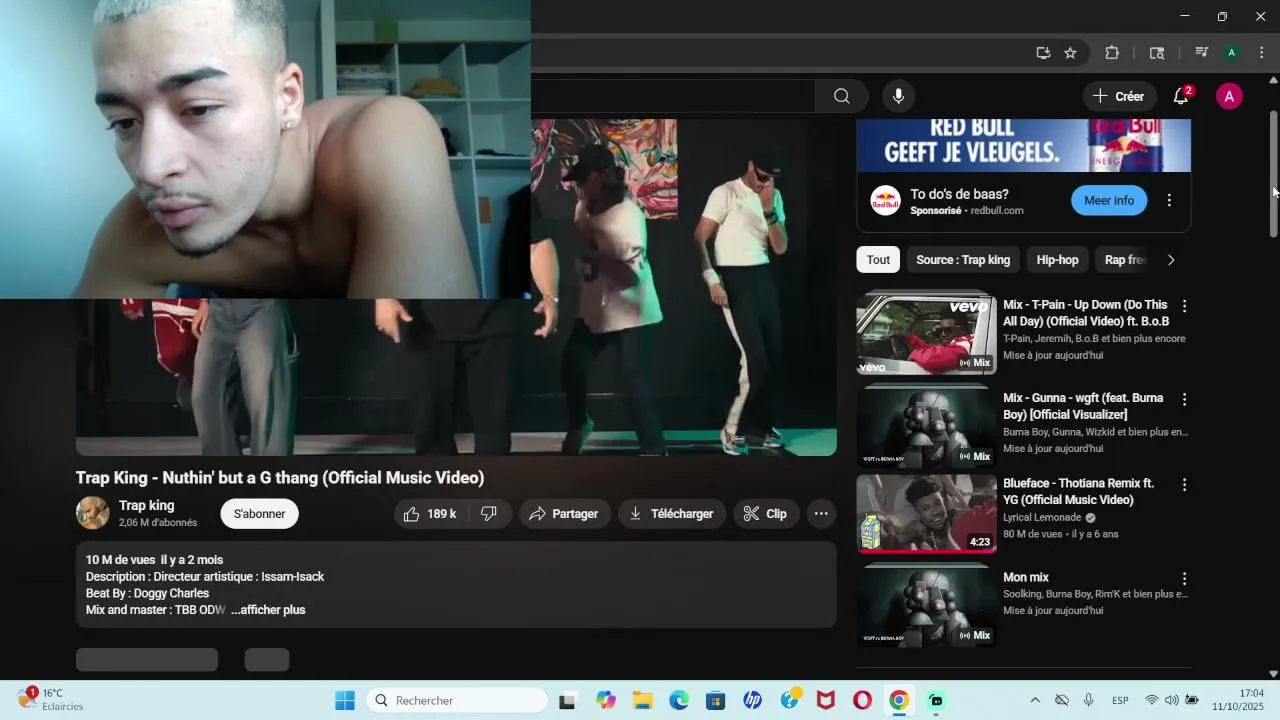Open Windows Start menu

click(345, 700)
